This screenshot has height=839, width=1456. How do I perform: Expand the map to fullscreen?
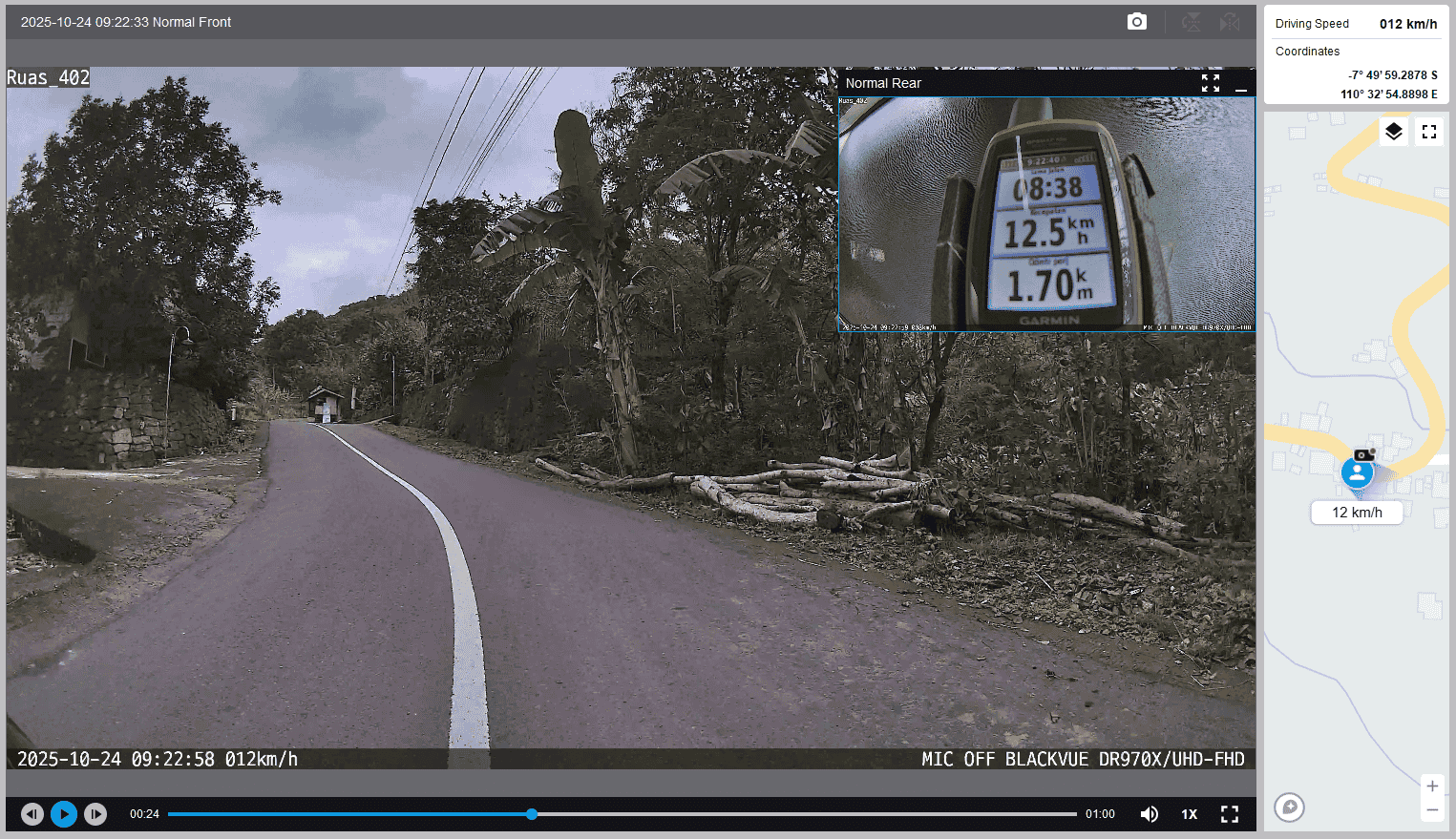(1429, 132)
